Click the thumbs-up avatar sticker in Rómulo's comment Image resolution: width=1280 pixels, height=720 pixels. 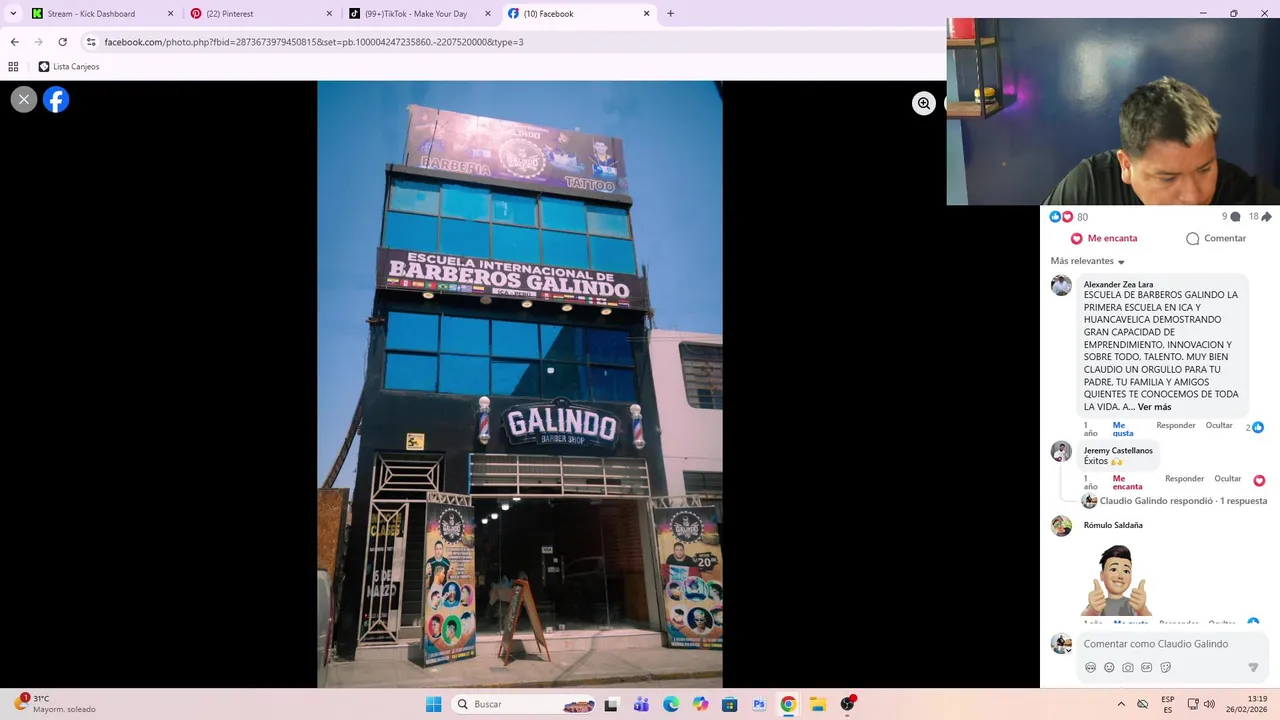coord(1117,581)
